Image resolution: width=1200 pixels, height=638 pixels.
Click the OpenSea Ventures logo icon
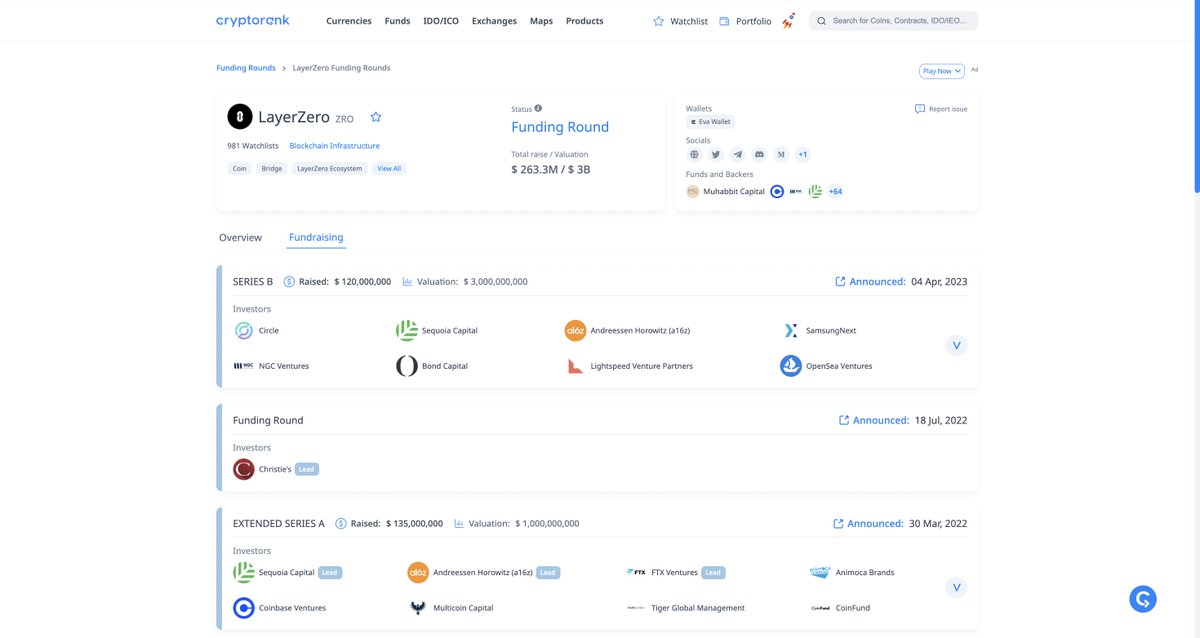point(791,366)
